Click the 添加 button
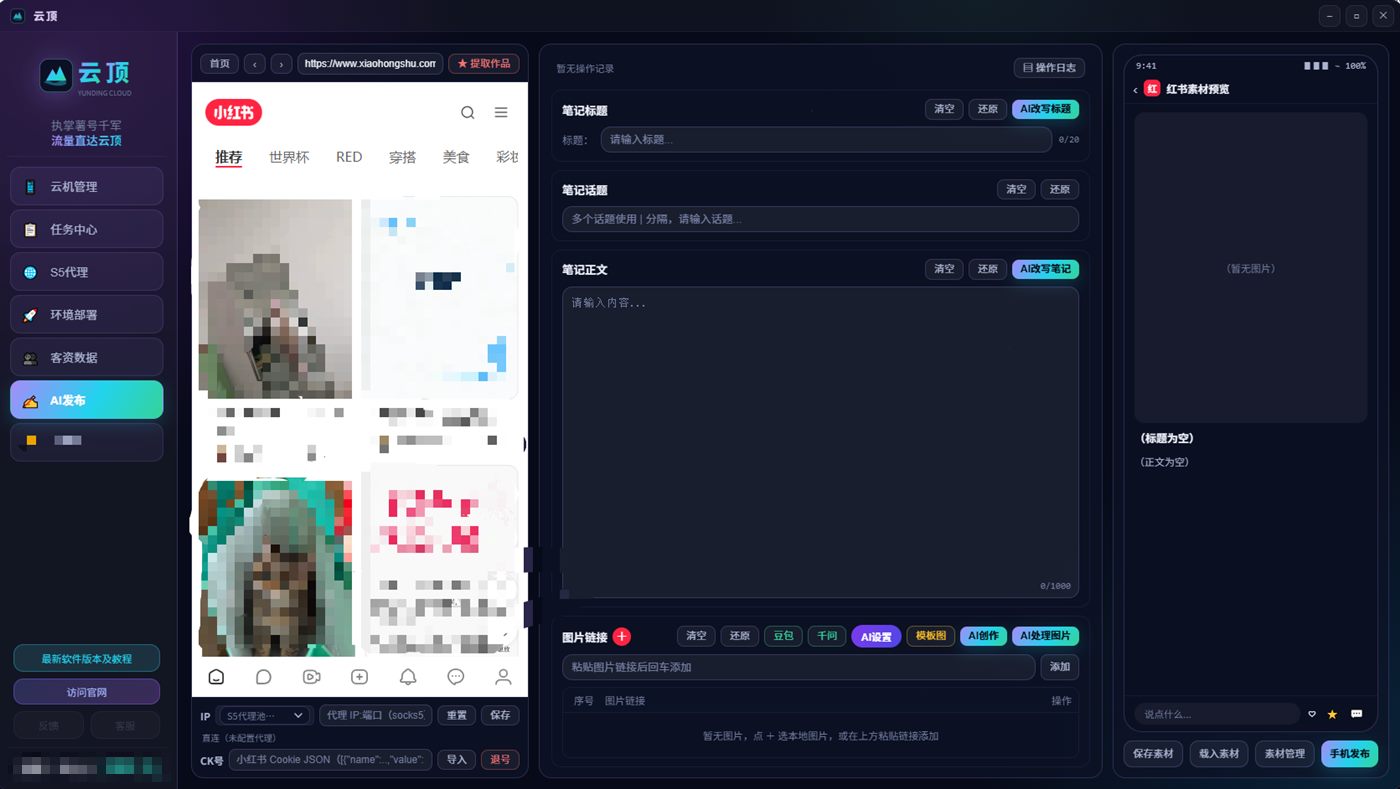This screenshot has height=789, width=1400. point(1060,667)
